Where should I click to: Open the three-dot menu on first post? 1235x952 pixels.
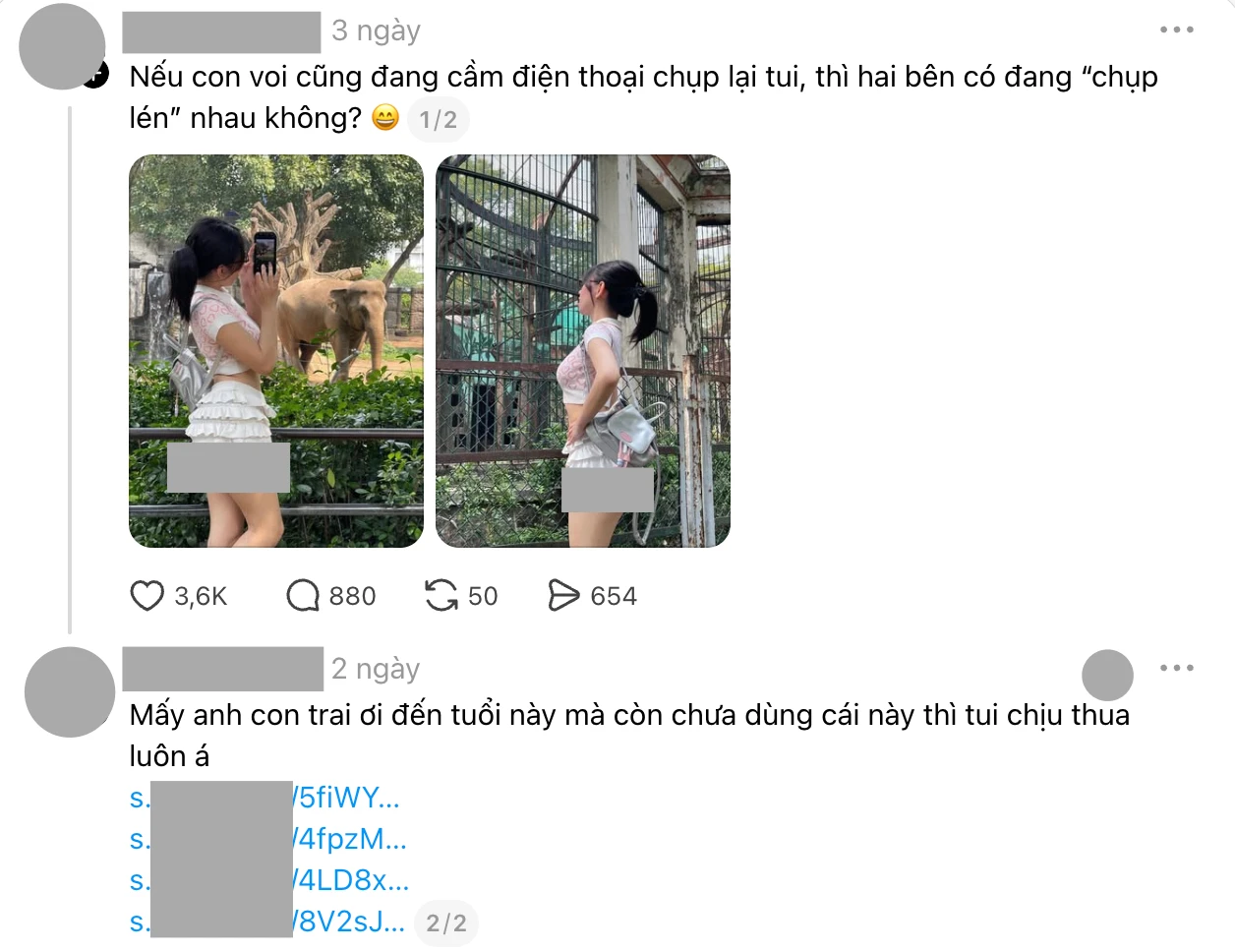coord(1176,30)
